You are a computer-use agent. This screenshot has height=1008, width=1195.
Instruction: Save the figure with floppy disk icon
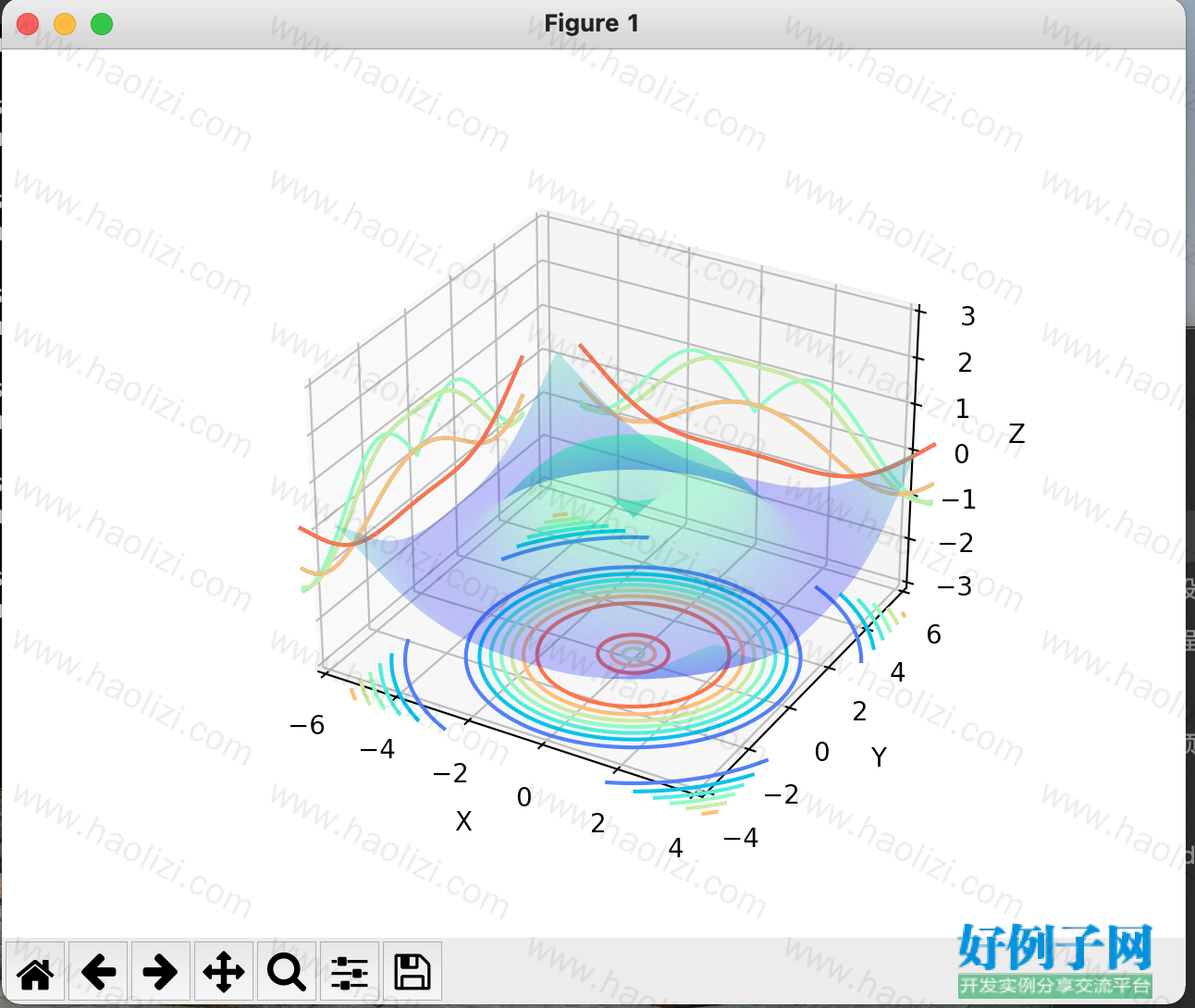[413, 972]
